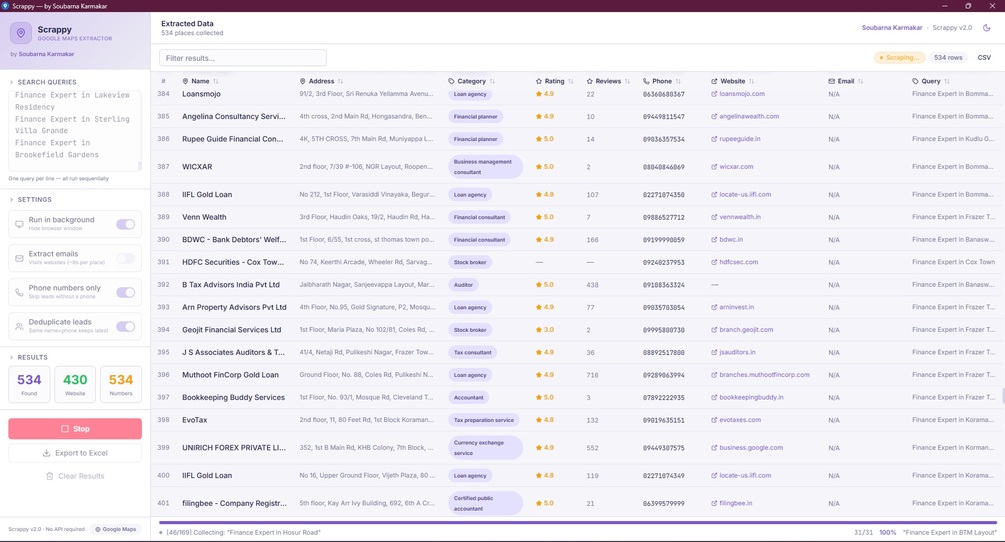Click the phone icon beside Phone numbers only

click(19, 292)
